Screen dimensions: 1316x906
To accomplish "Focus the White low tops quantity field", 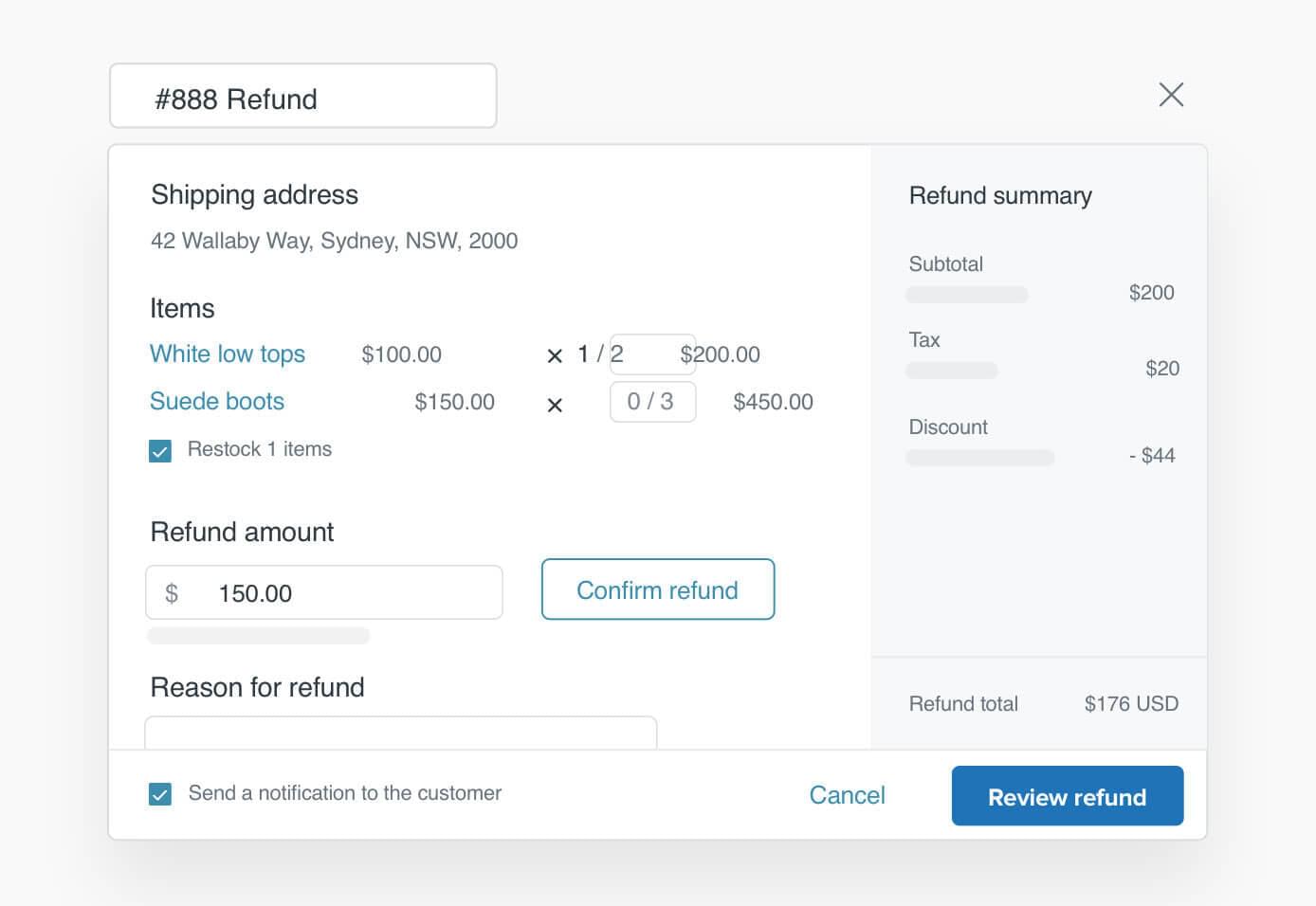I will point(652,354).
